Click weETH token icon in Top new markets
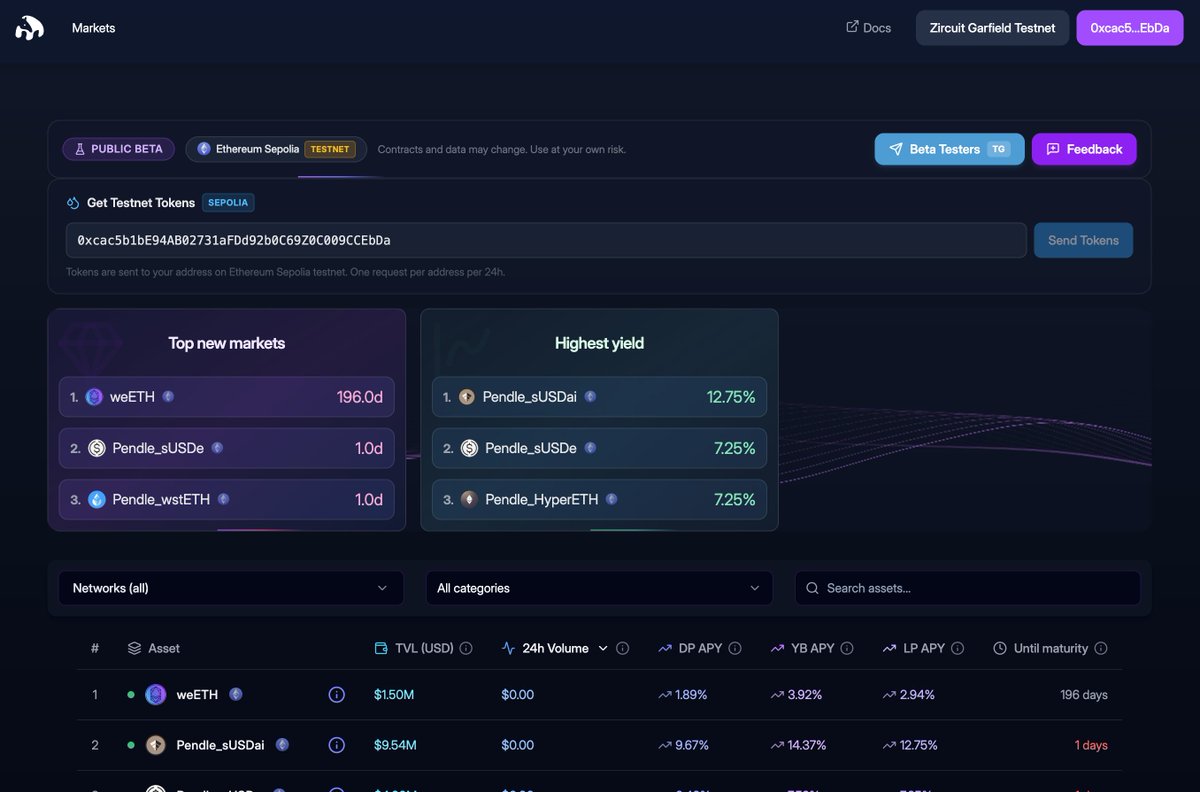This screenshot has height=792, width=1200. [x=95, y=397]
